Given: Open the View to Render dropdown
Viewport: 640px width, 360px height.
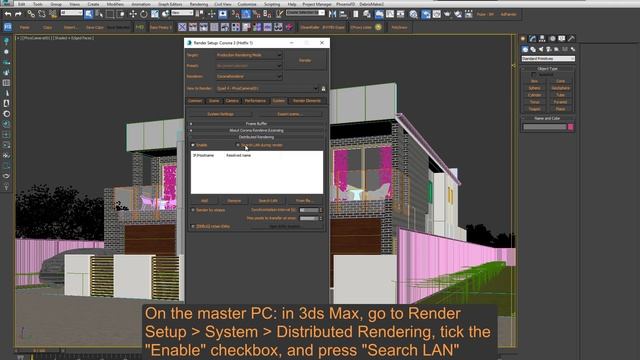Looking at the screenshot, I should point(267,89).
